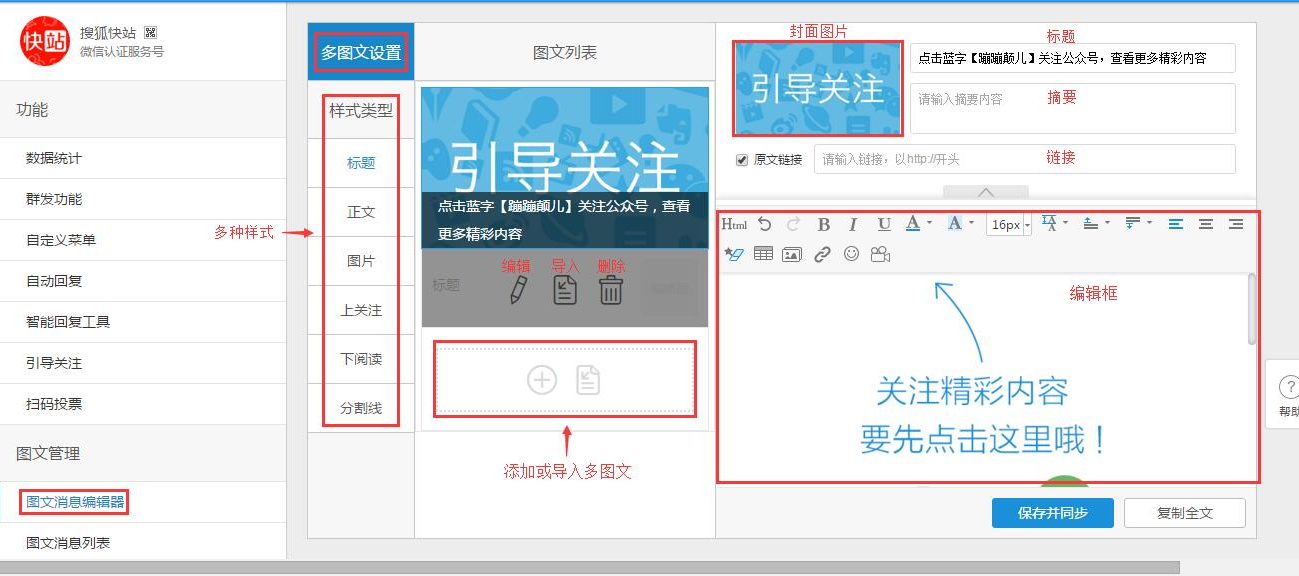Toggle the 原文链接 checkbox
Image resolution: width=1299 pixels, height=576 pixels.
[742, 160]
